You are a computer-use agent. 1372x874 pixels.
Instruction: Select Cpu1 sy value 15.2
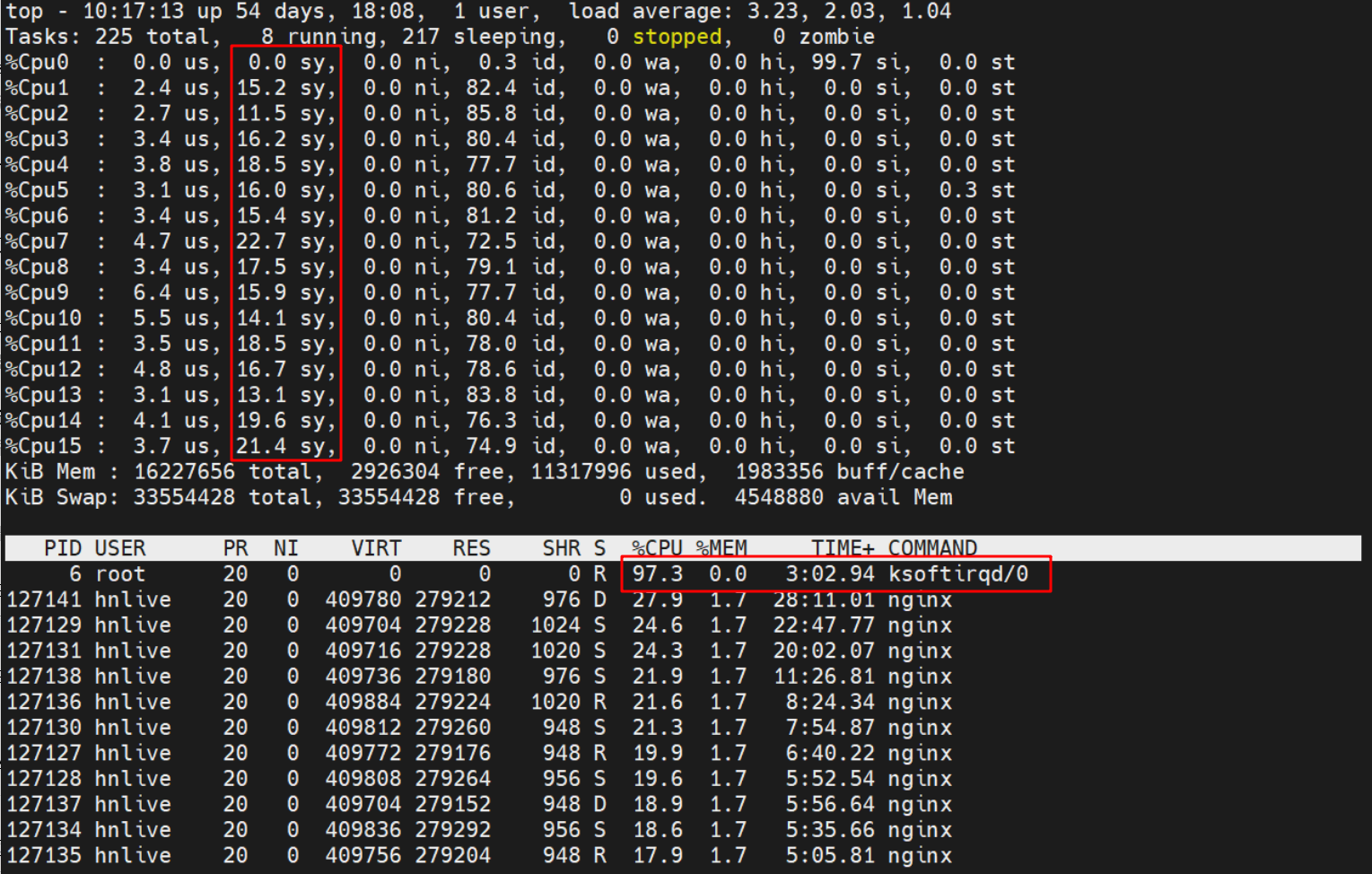261,88
